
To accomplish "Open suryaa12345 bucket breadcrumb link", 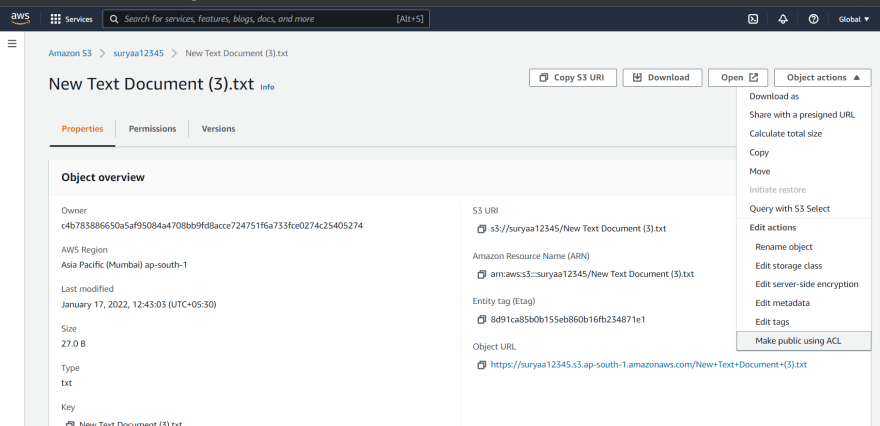I will [x=139, y=53].
